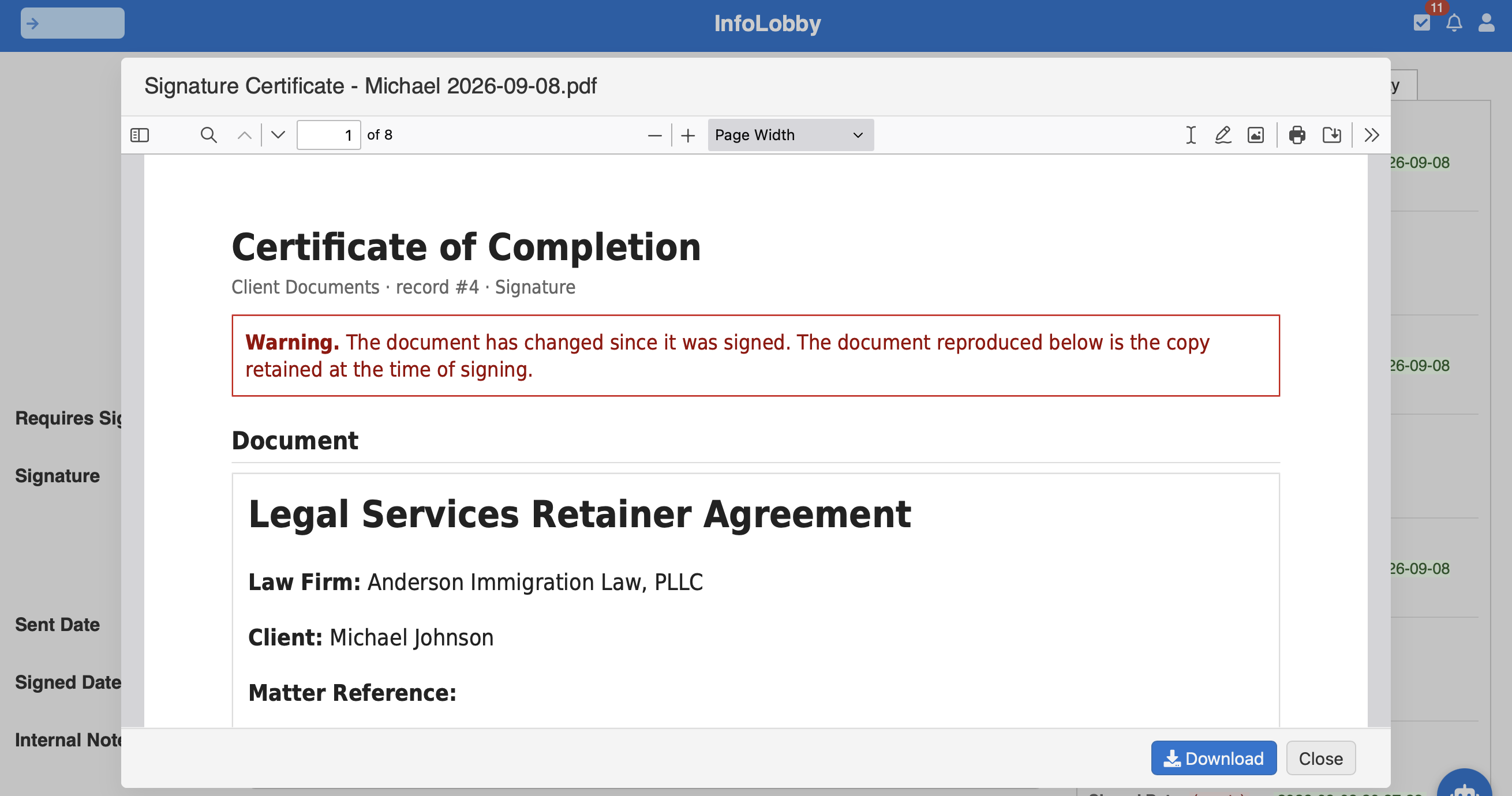Select the text annotation tool

[1191, 135]
